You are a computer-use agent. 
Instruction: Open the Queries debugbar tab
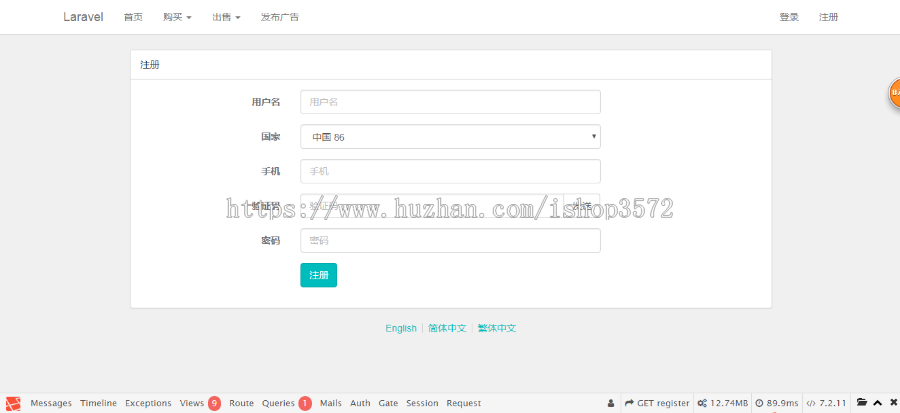(x=287, y=403)
